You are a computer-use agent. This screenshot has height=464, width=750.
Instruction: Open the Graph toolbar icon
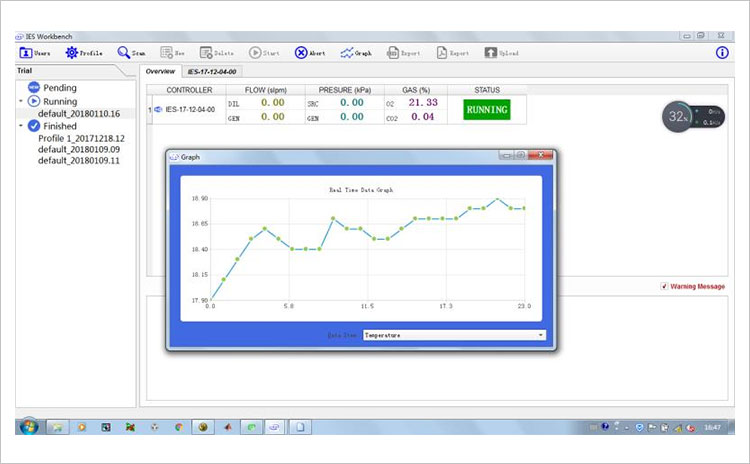[347, 52]
